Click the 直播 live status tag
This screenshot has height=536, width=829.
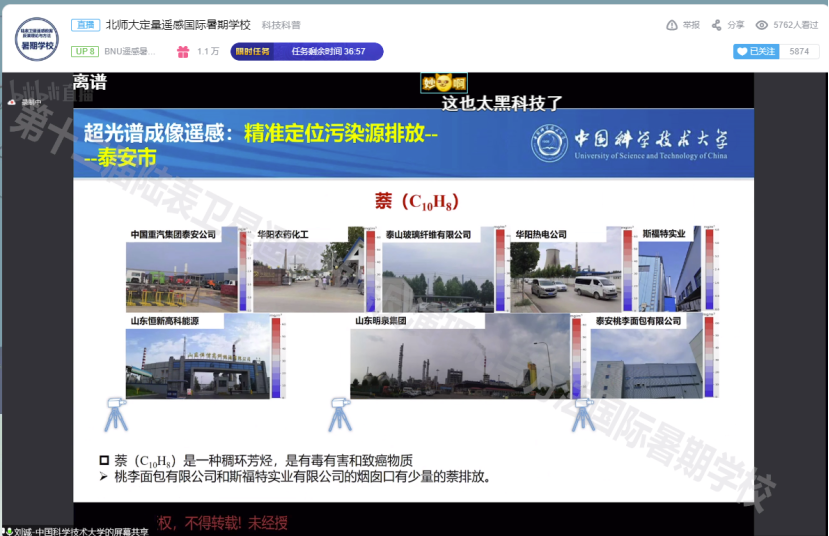85,25
